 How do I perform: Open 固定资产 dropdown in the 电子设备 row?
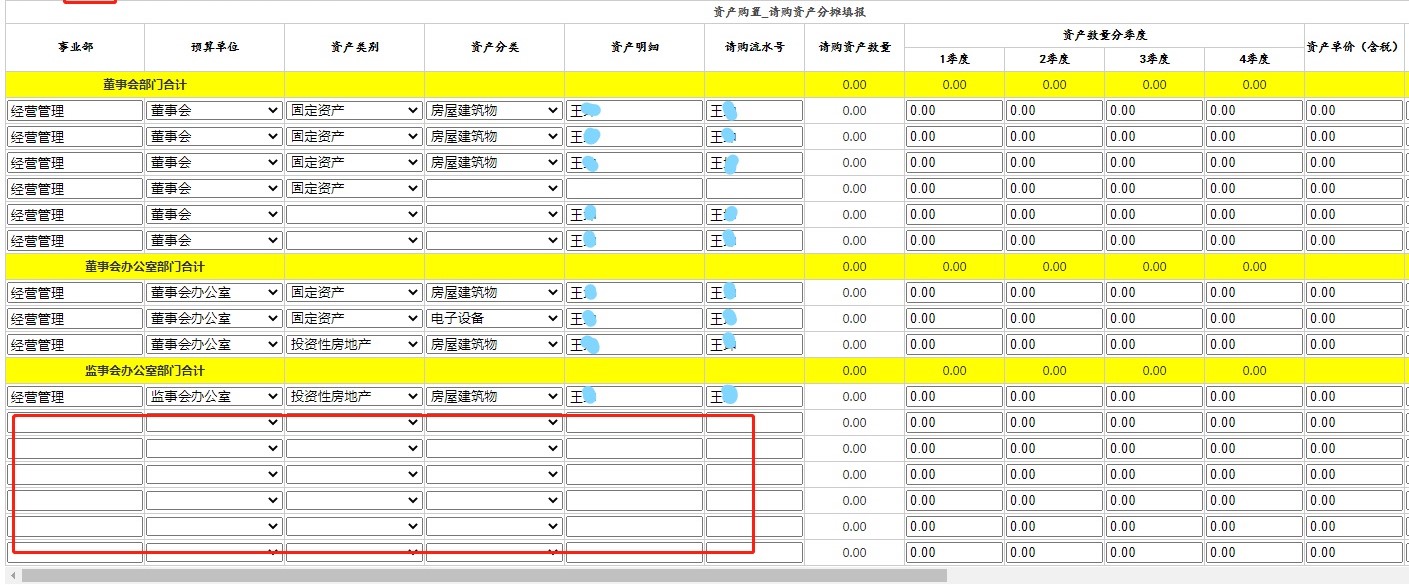pos(354,318)
